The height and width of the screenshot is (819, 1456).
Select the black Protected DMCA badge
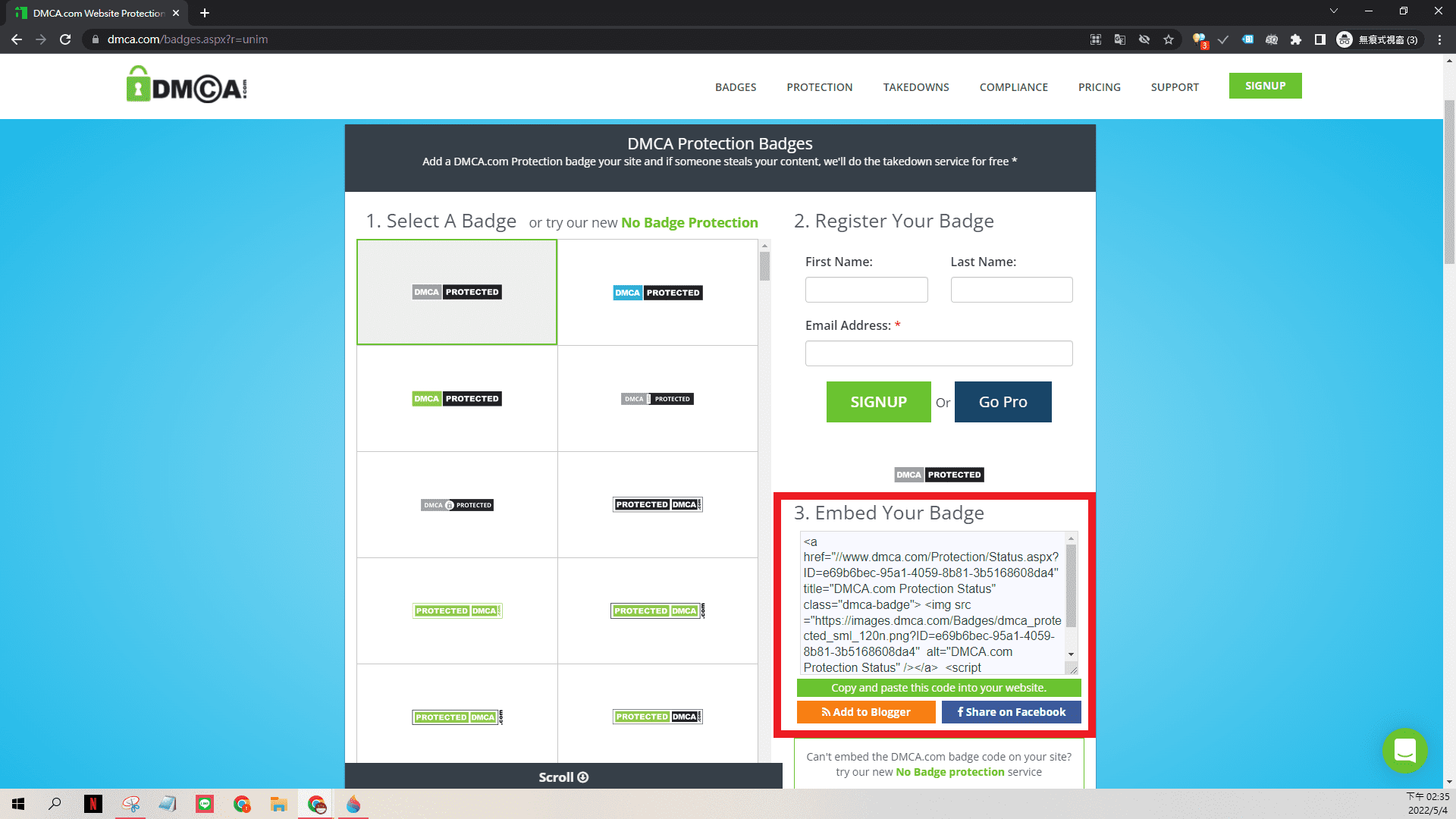coord(657,504)
